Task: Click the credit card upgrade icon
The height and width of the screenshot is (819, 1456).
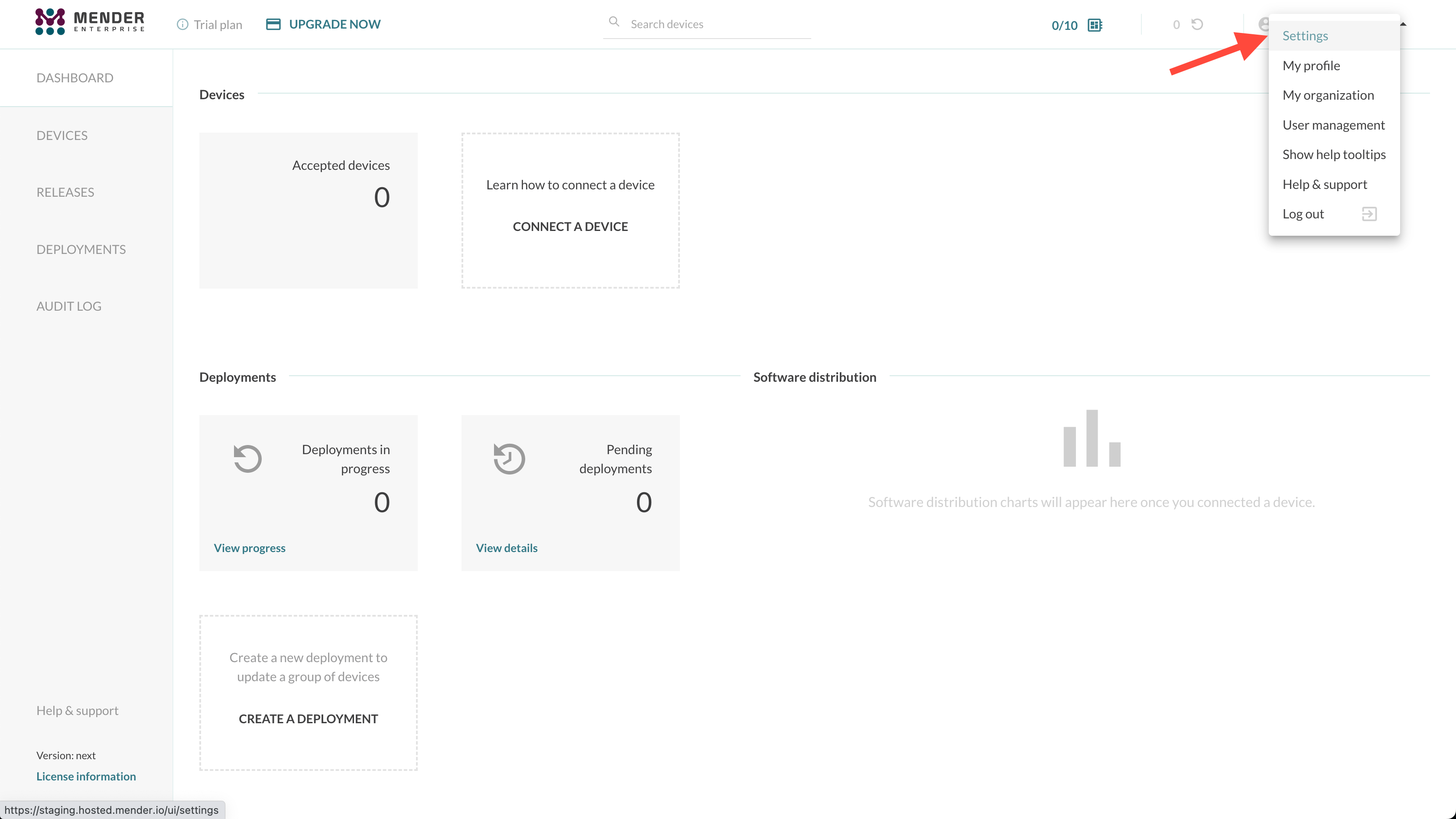Action: click(273, 24)
